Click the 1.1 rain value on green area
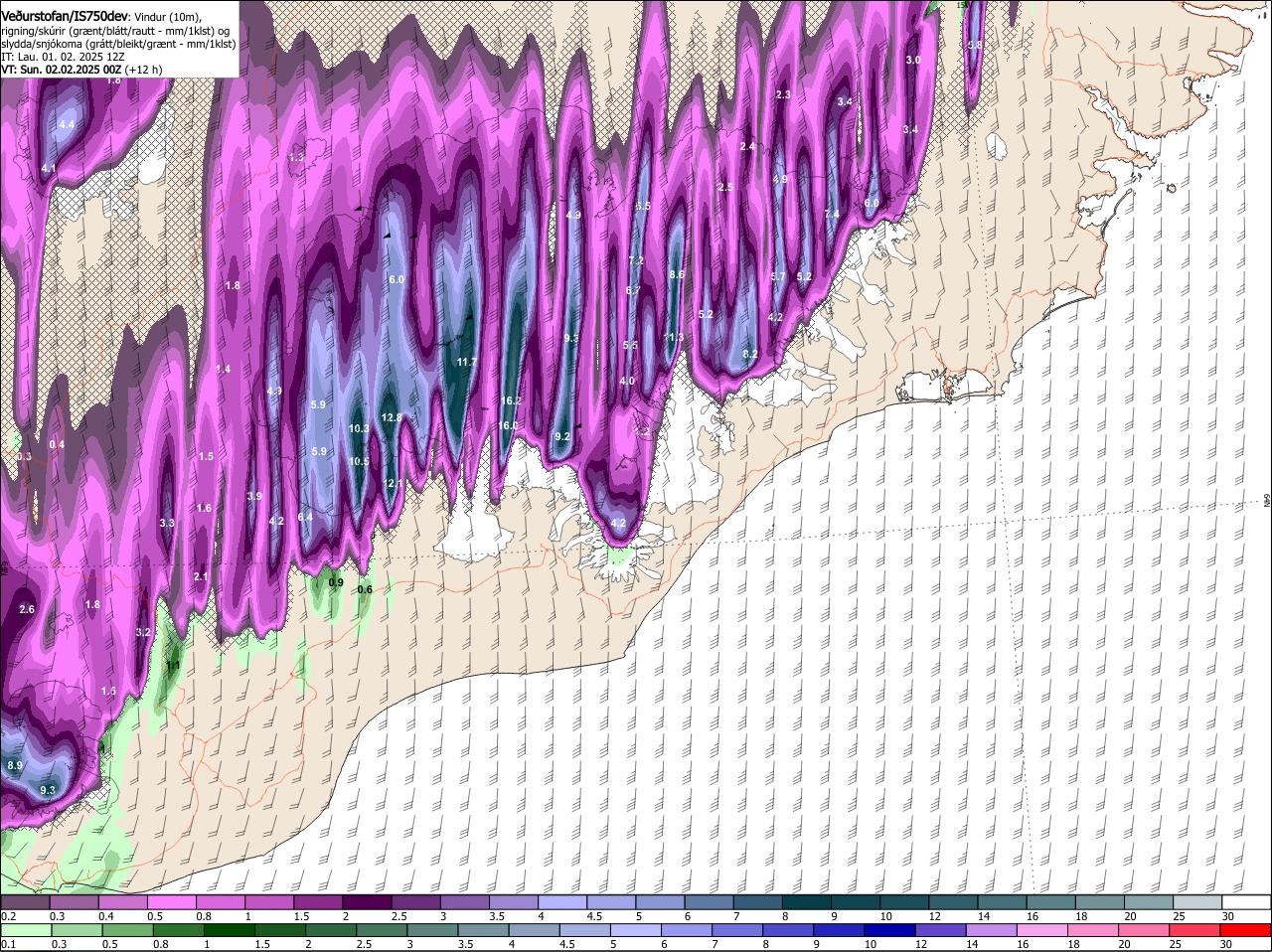Image resolution: width=1272 pixels, height=952 pixels. [x=173, y=666]
